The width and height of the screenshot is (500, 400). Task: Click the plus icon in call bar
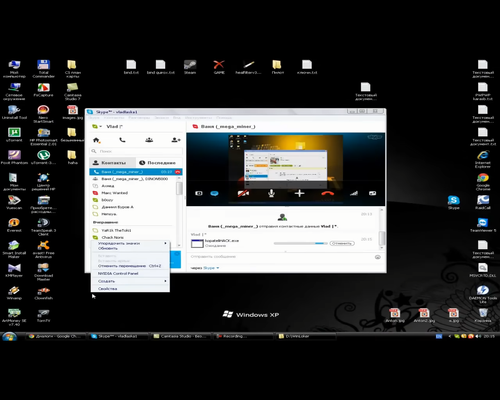point(299,193)
